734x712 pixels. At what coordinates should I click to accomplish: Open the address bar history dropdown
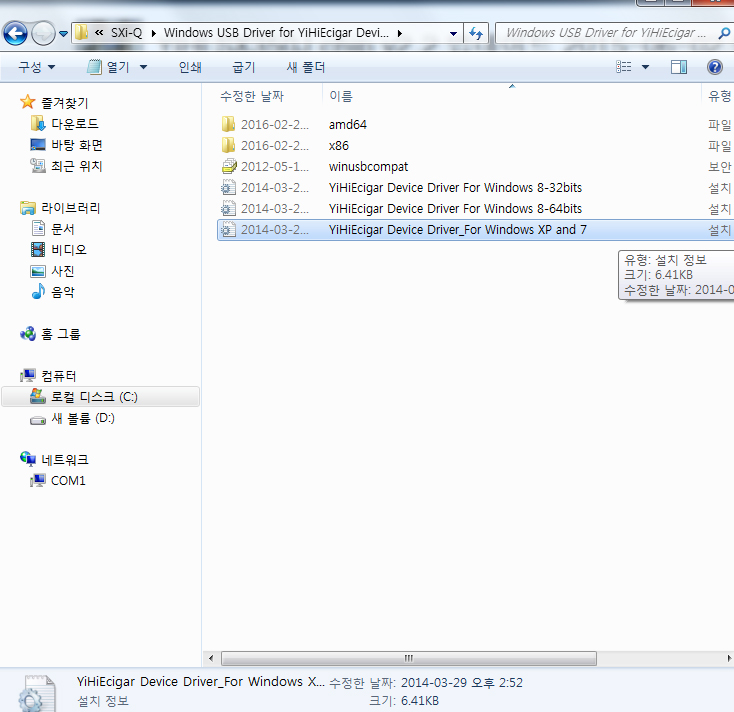click(x=453, y=34)
